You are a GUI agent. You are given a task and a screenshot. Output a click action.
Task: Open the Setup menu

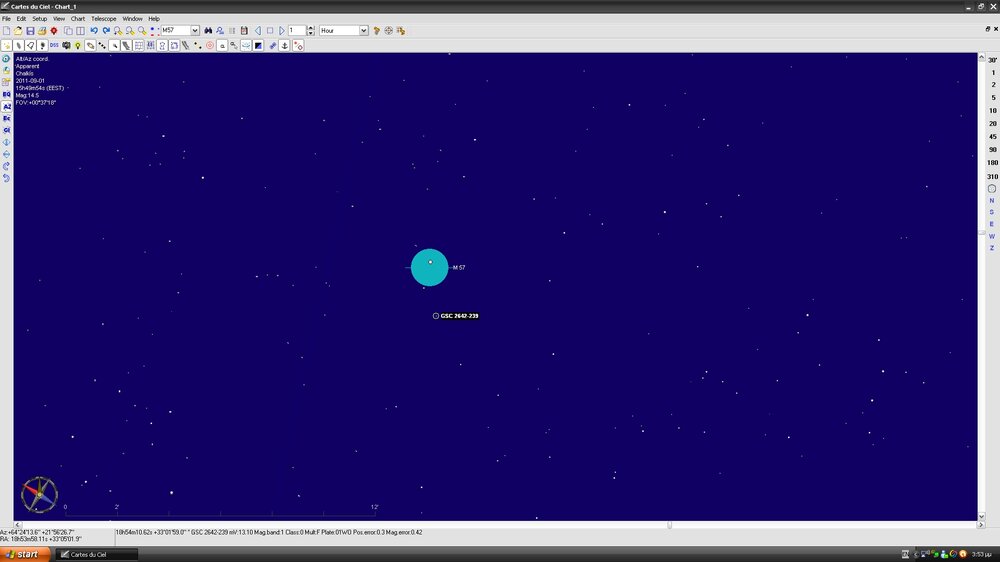[39, 18]
